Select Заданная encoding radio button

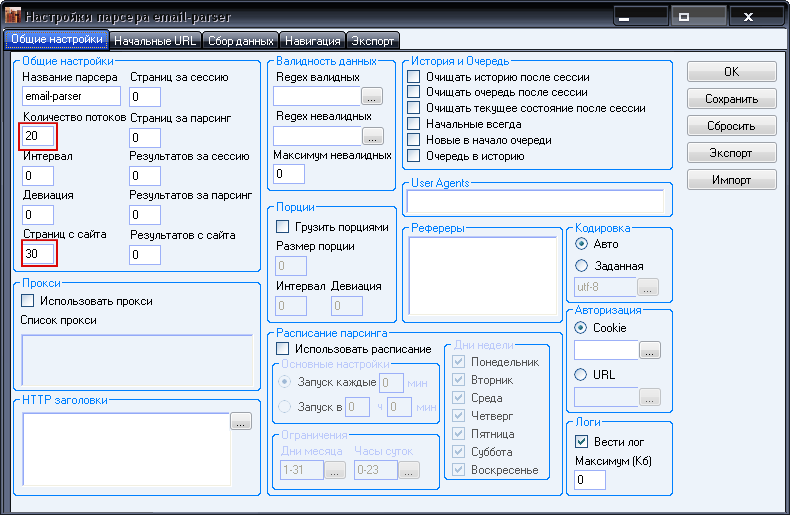(582, 266)
